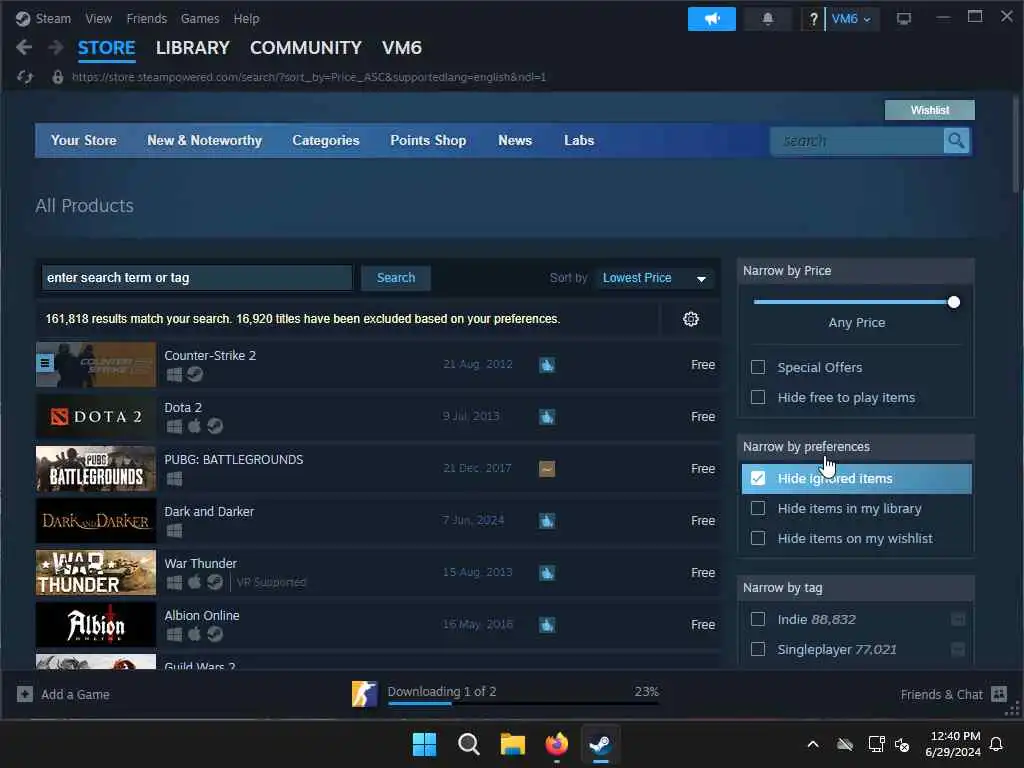Click the Counter-Strike downloading game icon

364,694
